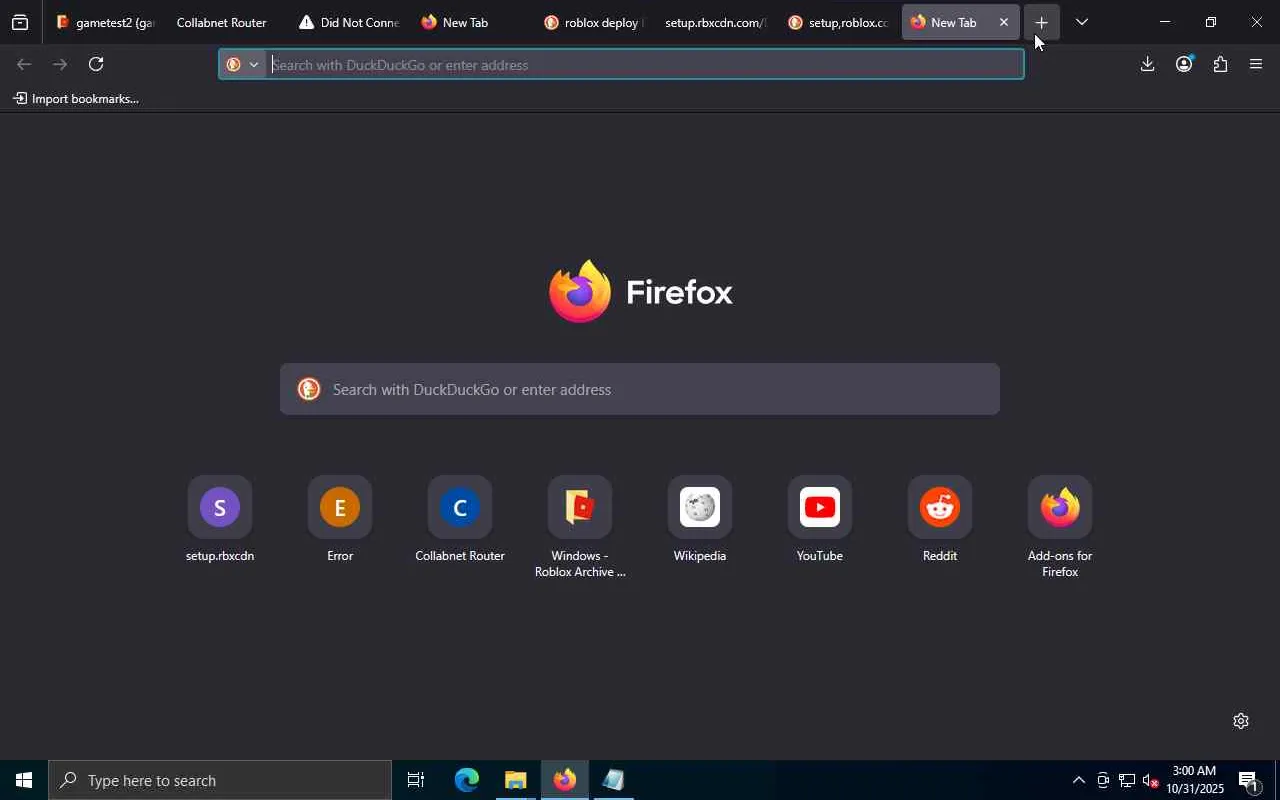The height and width of the screenshot is (800, 1280).
Task: Show hidden system tray icons
Action: 1078,780
